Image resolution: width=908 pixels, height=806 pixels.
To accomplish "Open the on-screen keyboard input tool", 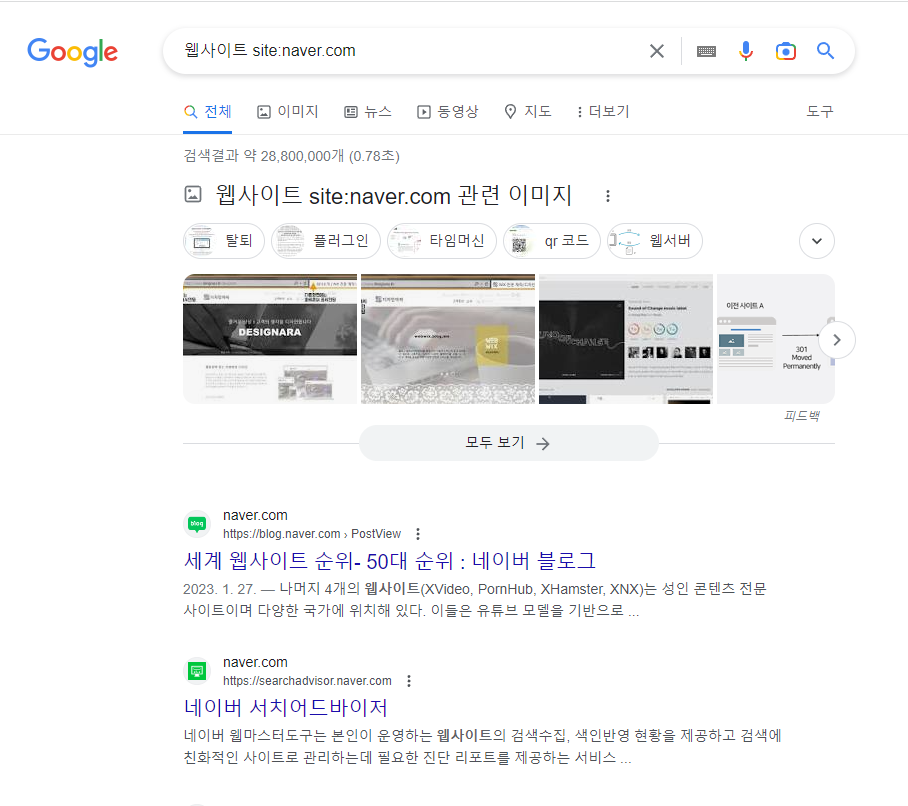I will [706, 51].
